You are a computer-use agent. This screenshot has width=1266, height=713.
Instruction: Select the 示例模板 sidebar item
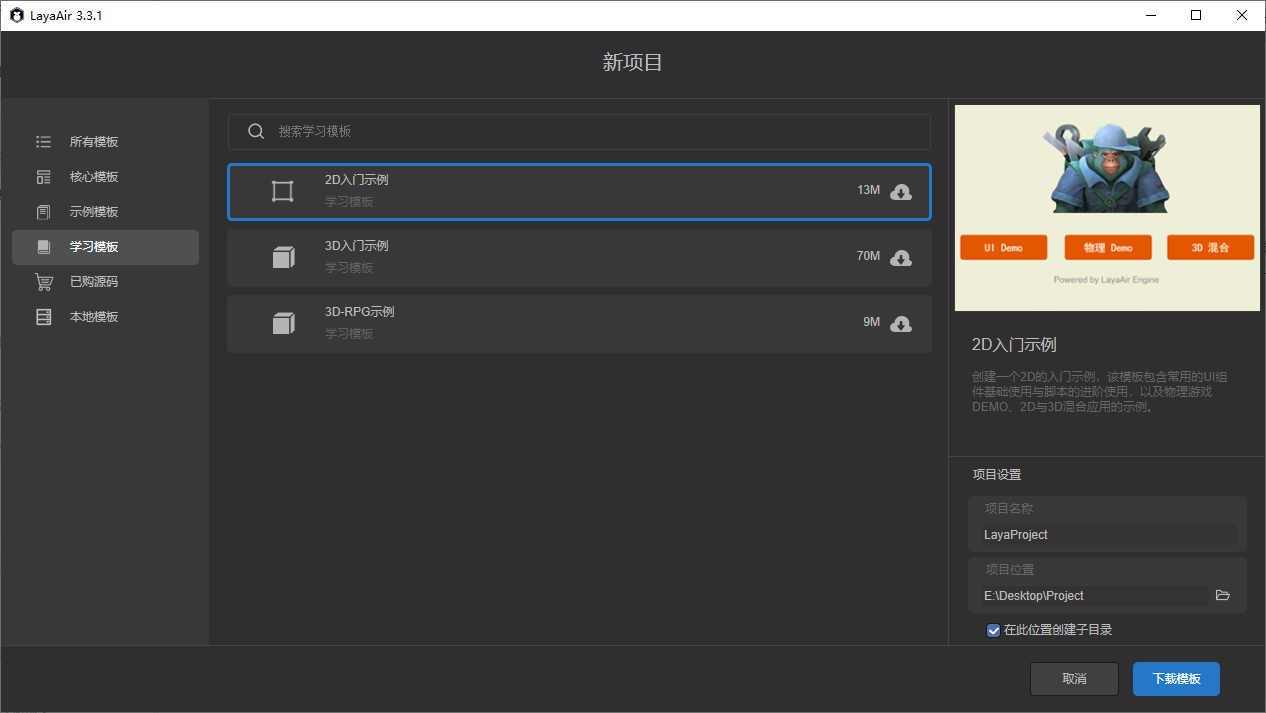pos(94,212)
